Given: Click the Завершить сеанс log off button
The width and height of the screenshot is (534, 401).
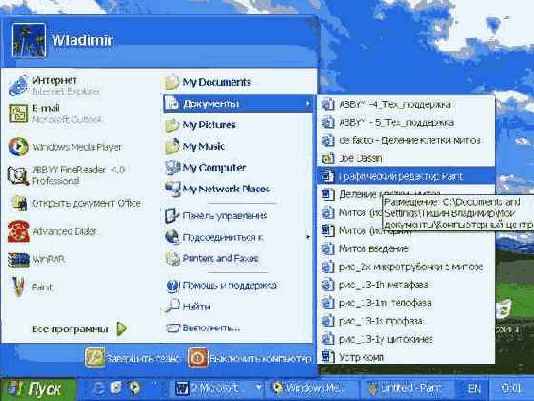Looking at the screenshot, I should [x=133, y=358].
